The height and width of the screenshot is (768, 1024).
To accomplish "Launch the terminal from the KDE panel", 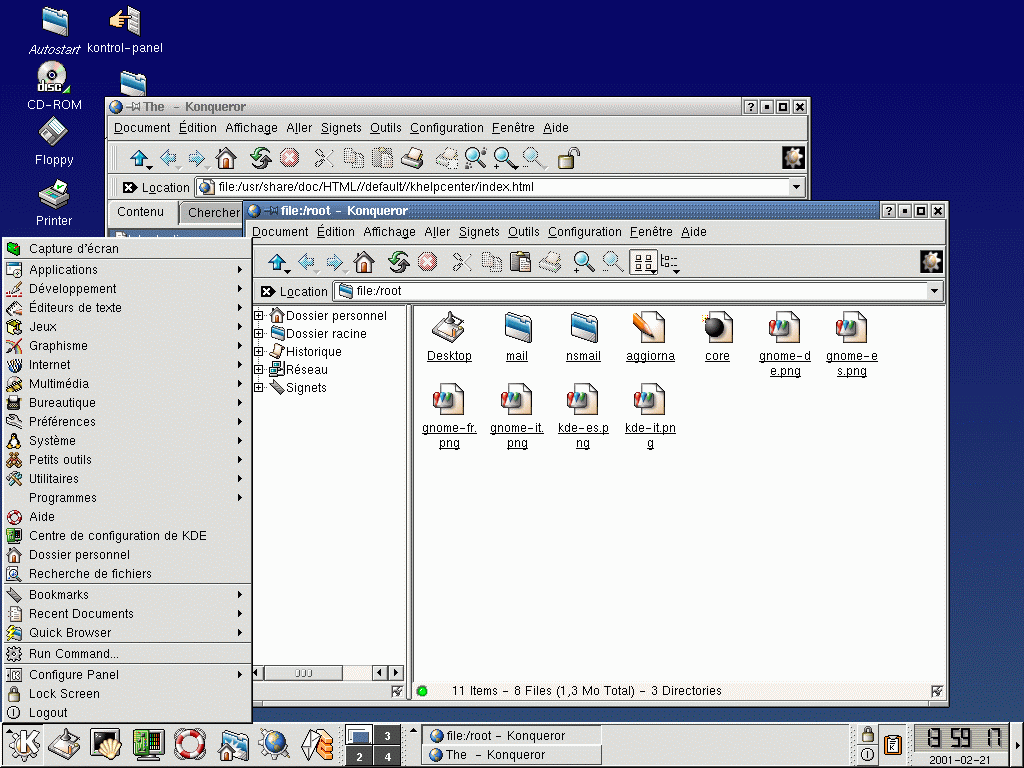I will pos(105,743).
